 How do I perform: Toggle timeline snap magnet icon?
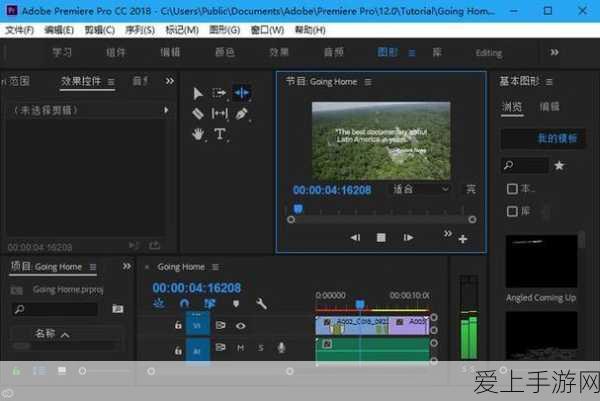[x=184, y=304]
